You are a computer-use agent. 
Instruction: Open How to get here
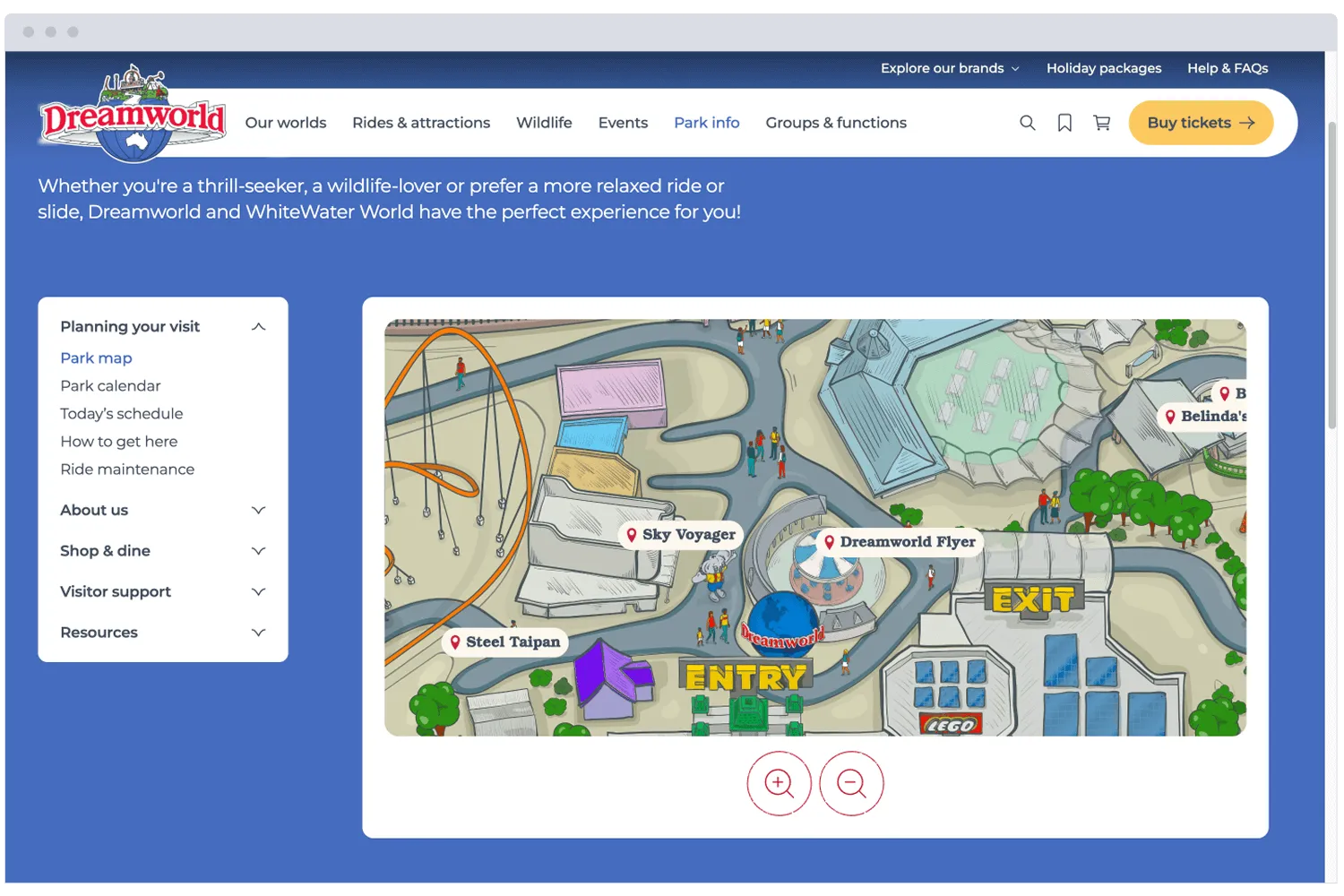point(119,442)
